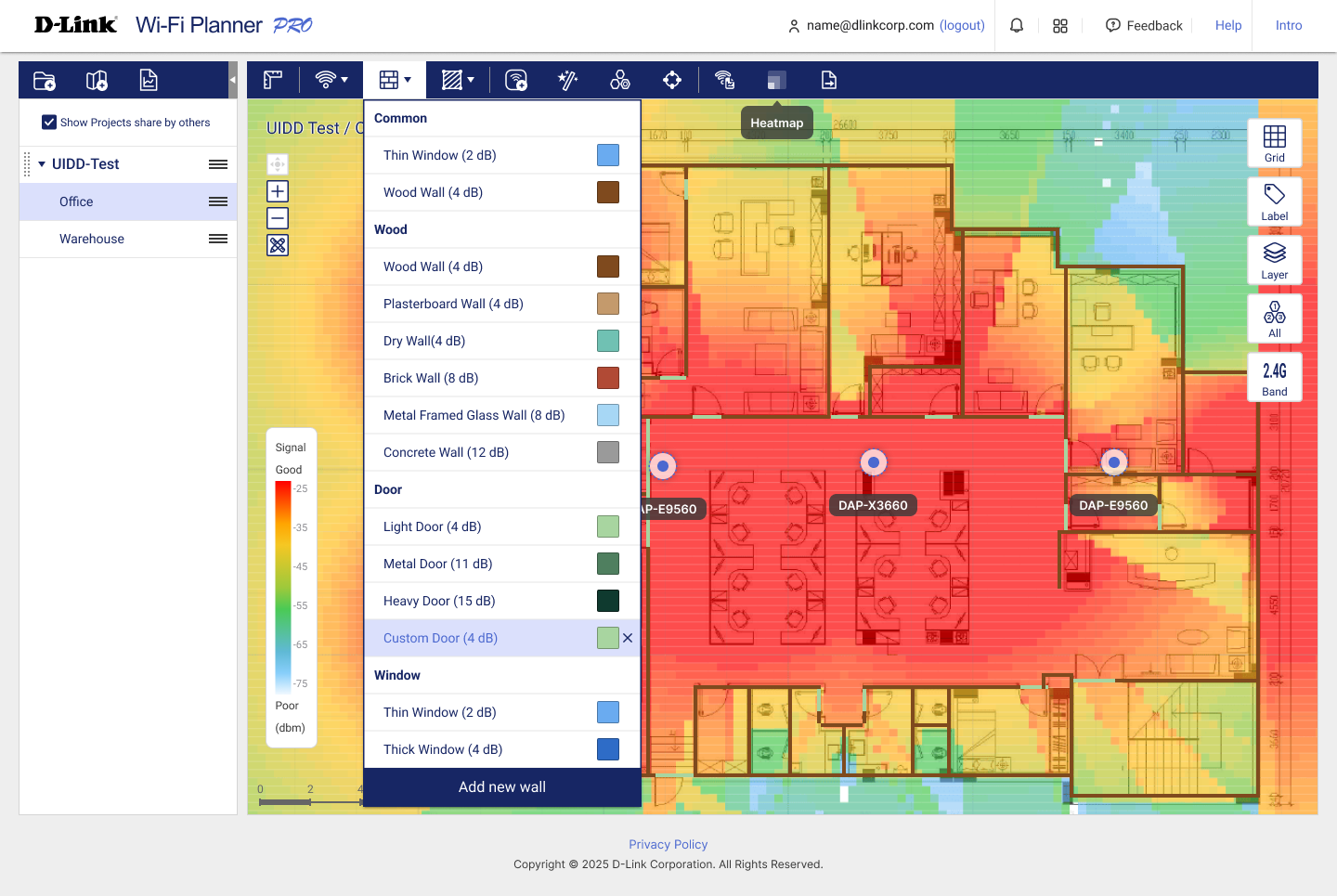Select Thick Window (4 dB)
The width and height of the screenshot is (1337, 896).
(x=502, y=749)
